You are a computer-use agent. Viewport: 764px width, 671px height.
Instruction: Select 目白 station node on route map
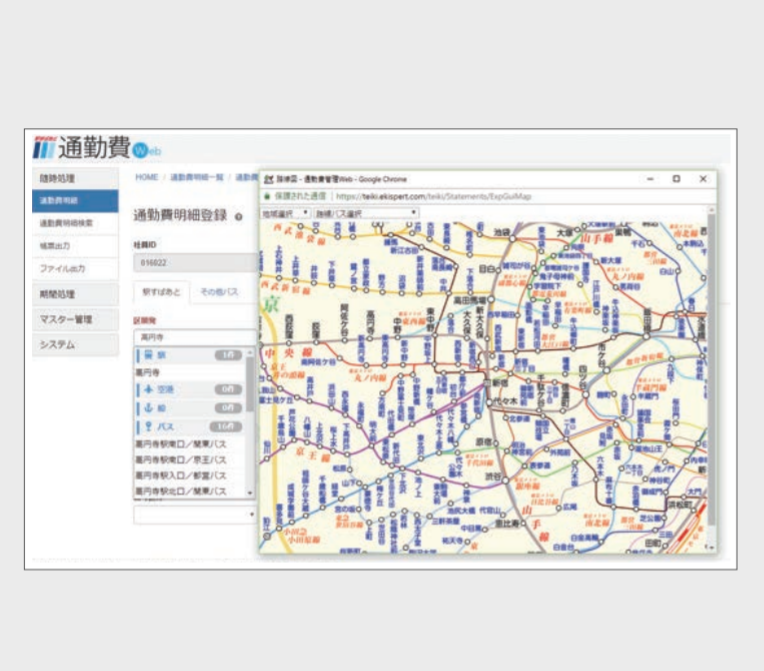pos(498,269)
